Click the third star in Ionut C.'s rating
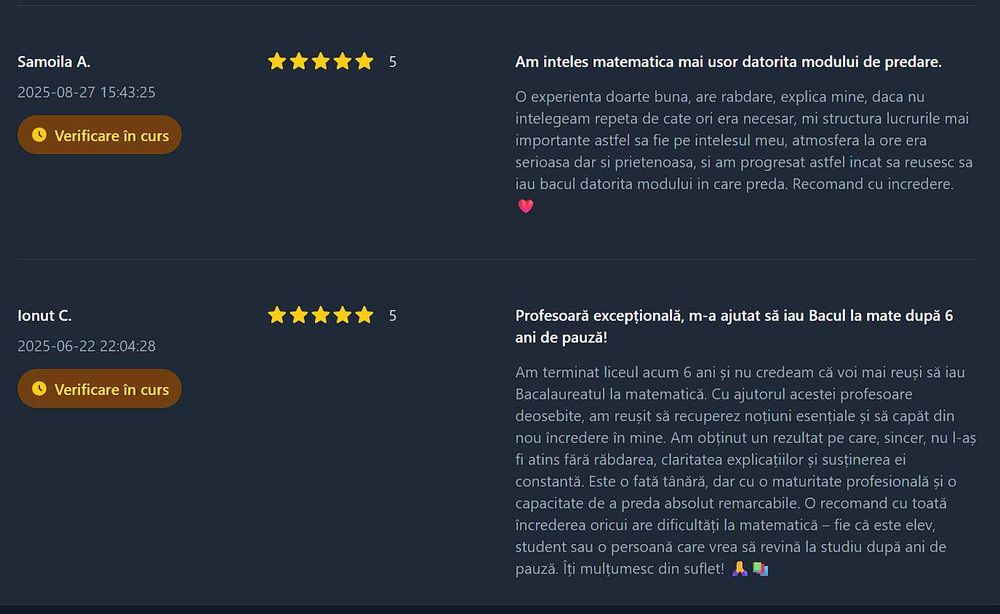The width and height of the screenshot is (1000, 614). pos(320,316)
